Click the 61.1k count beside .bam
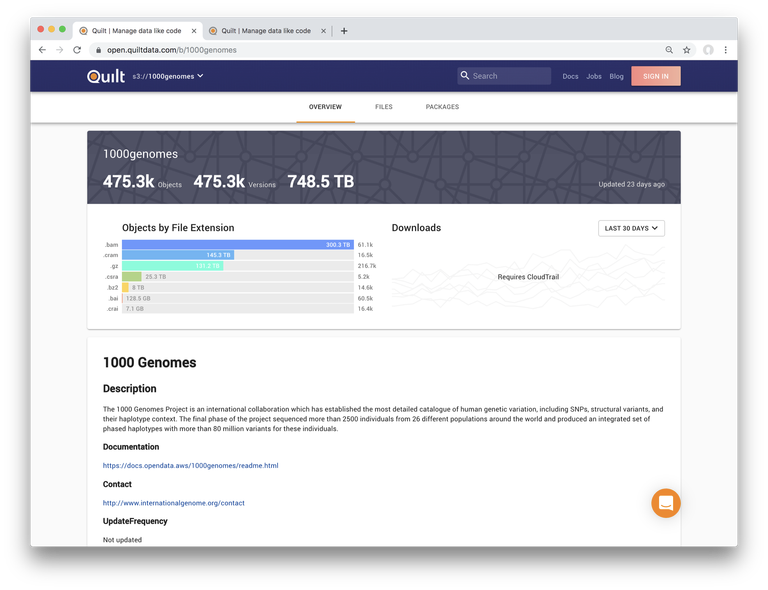Image resolution: width=768 pixels, height=590 pixels. pos(365,244)
